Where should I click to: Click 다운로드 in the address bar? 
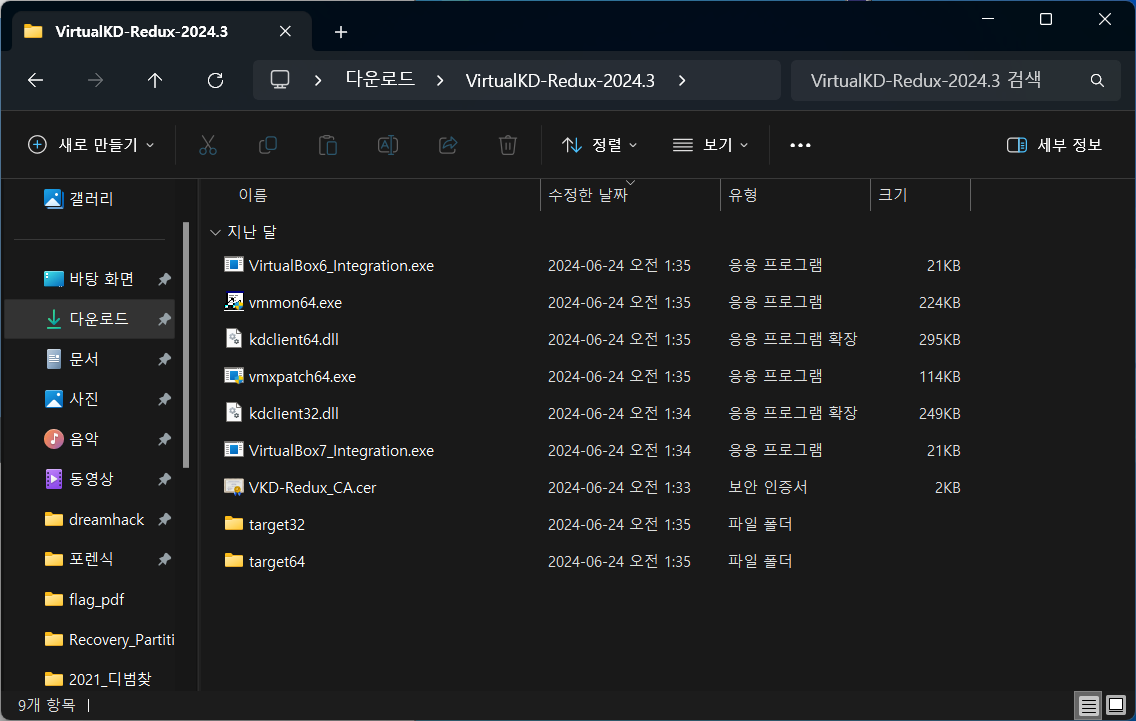click(380, 79)
